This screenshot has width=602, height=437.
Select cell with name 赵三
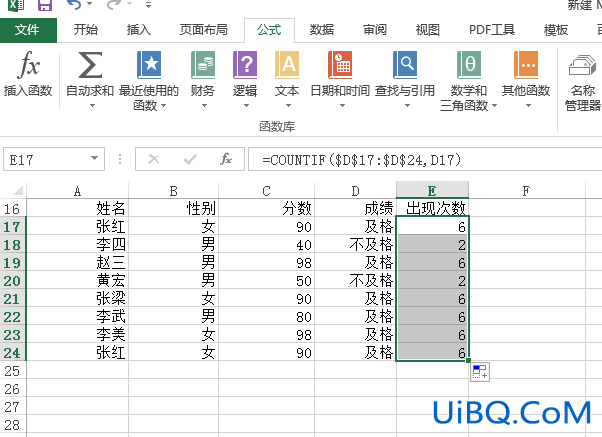(x=77, y=262)
